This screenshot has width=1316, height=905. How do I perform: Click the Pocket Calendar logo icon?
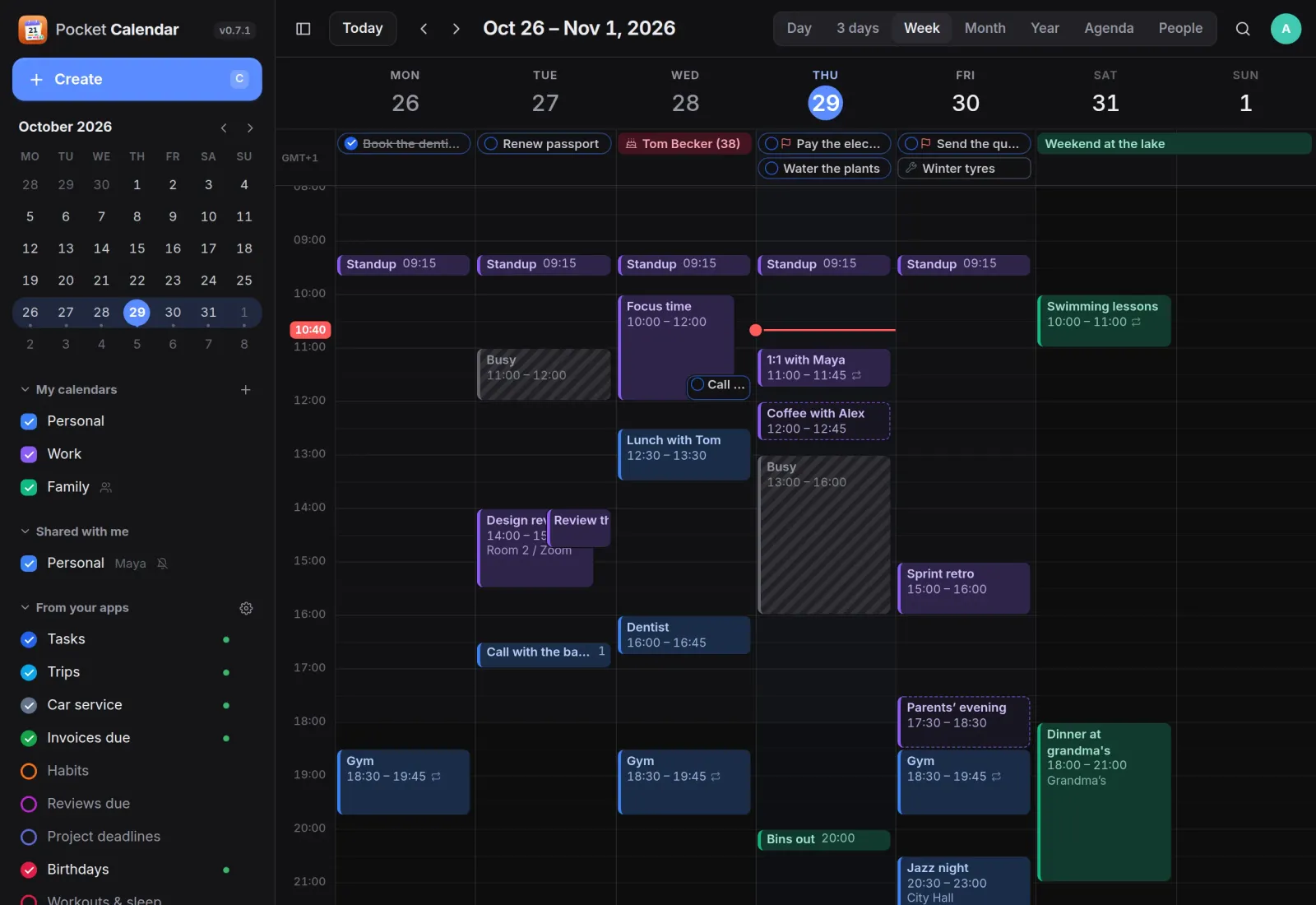[x=33, y=30]
